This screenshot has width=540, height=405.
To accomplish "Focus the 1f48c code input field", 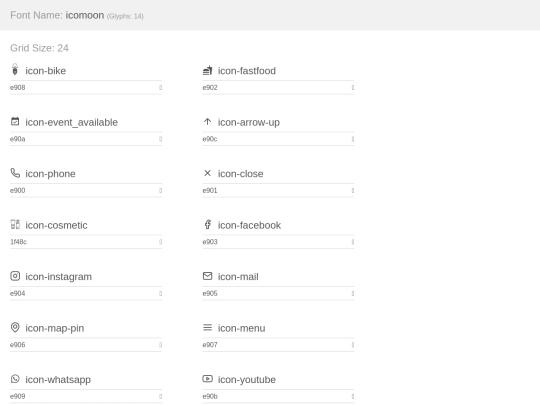I will 83,242.
